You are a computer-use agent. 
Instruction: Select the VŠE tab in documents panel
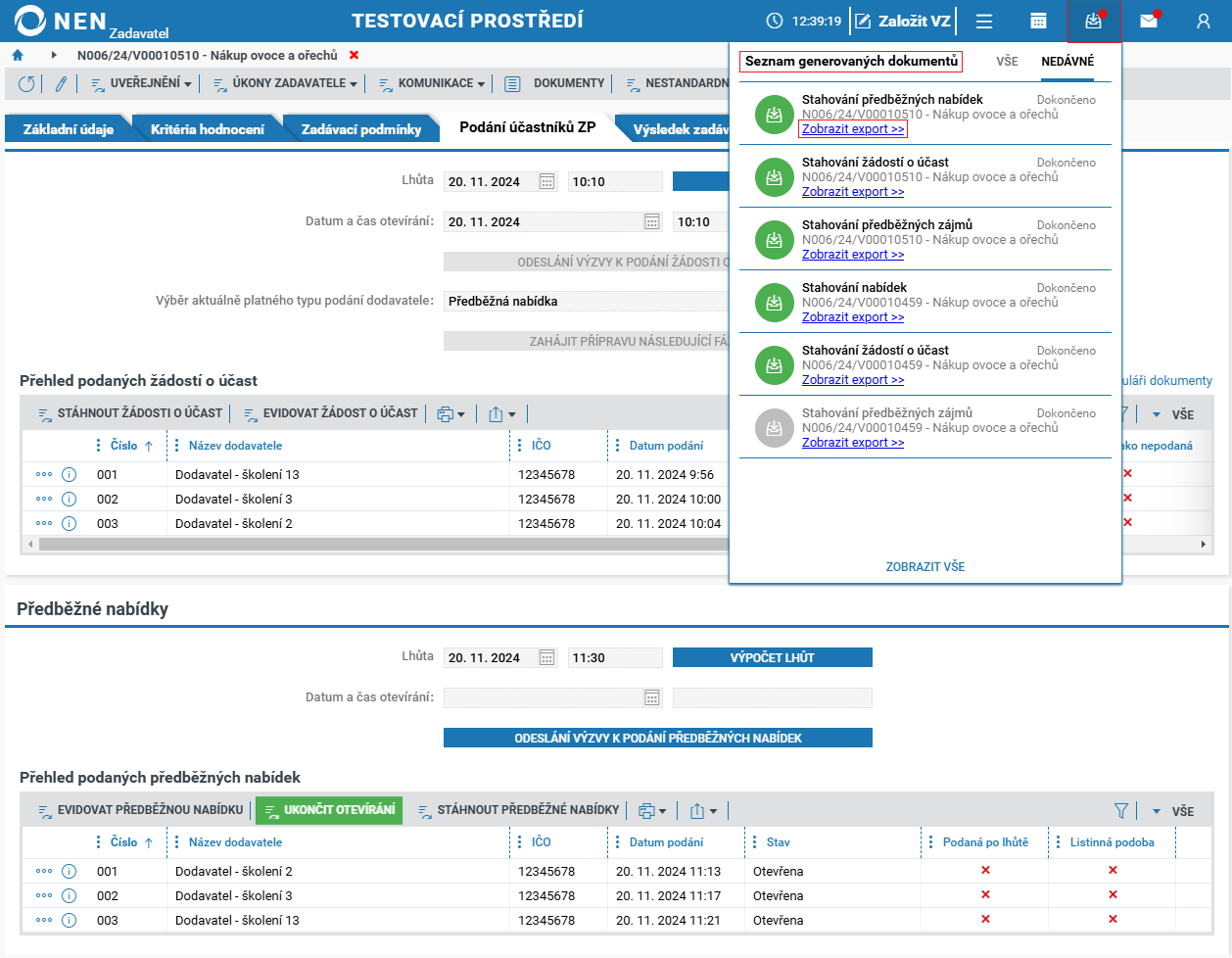(1007, 62)
